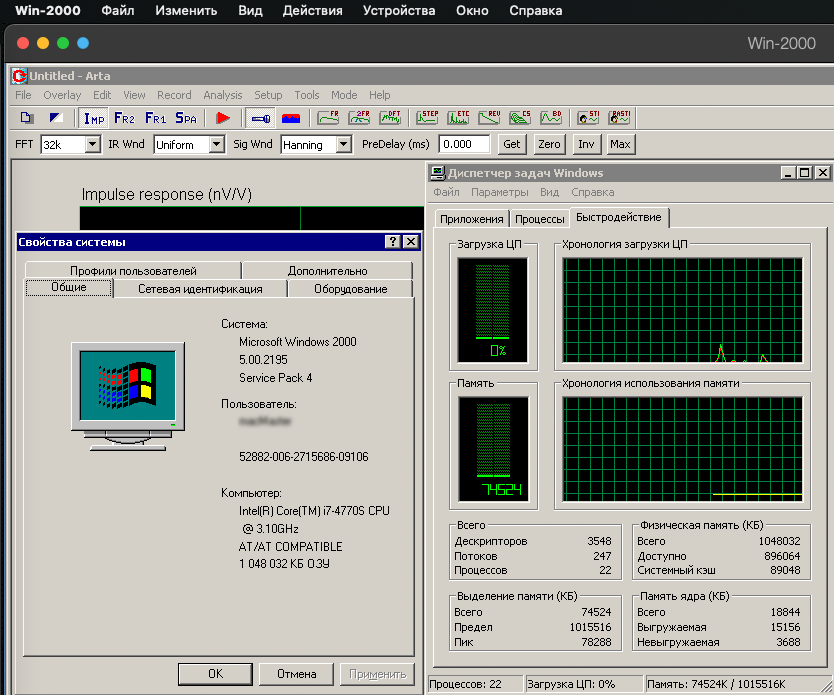Open Arta Overlay menu
834x695 pixels.
pos(62,95)
